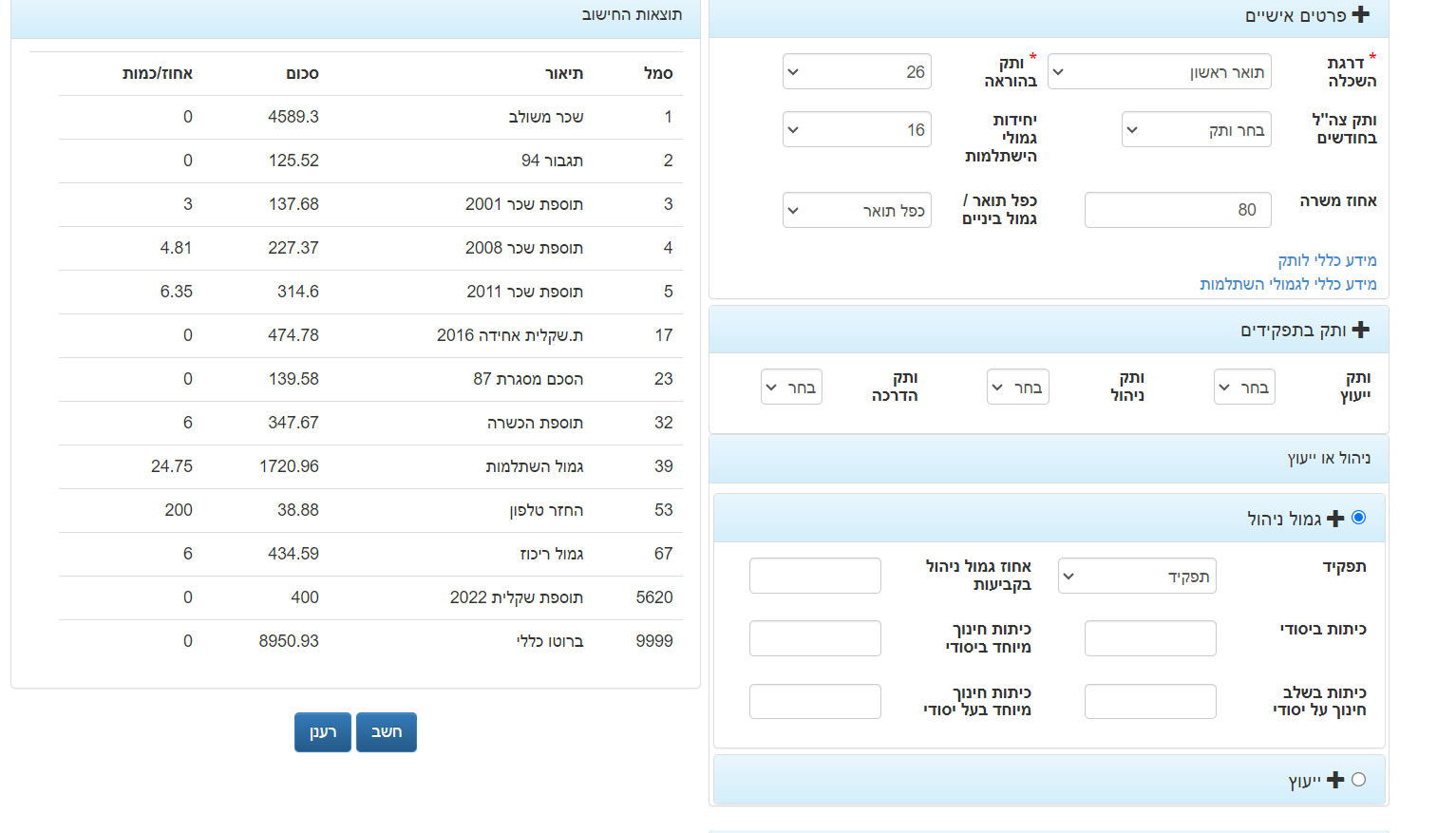
Task: Click the plus icon beside פרטים אישיים
Action: pos(1361,14)
